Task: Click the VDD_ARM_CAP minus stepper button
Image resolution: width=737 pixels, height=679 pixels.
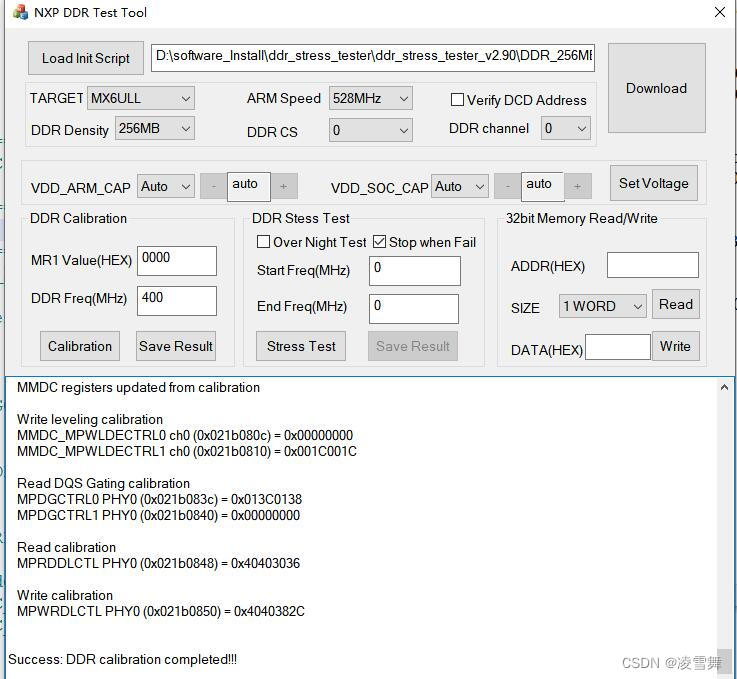Action: tap(213, 187)
